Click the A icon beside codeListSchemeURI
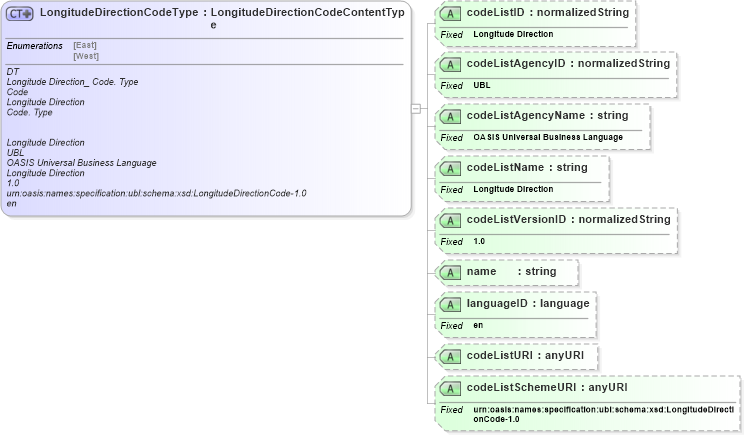Screen dimensions: 745x435 [450, 389]
